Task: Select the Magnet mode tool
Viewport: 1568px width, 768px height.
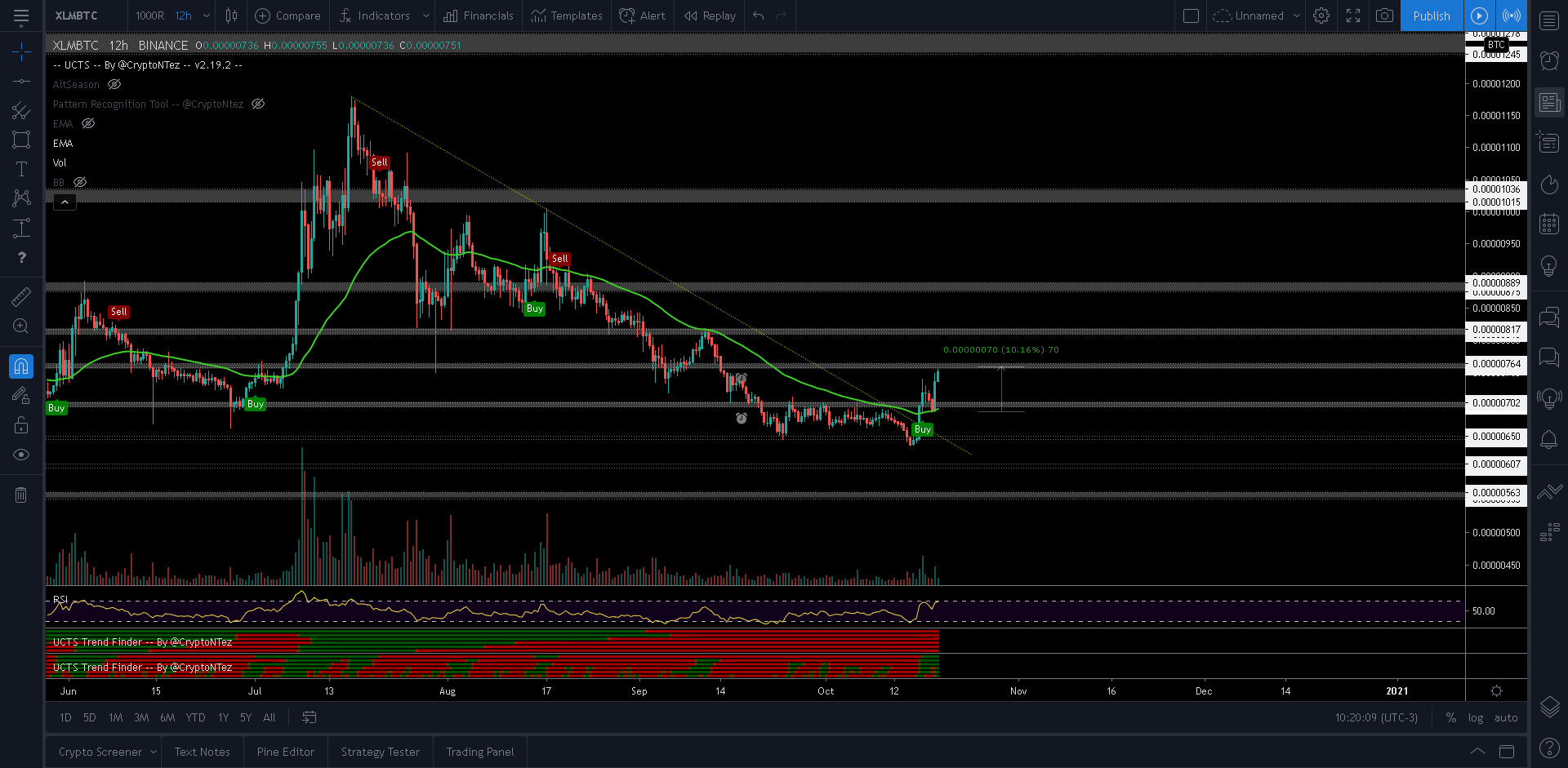Action: (x=21, y=366)
